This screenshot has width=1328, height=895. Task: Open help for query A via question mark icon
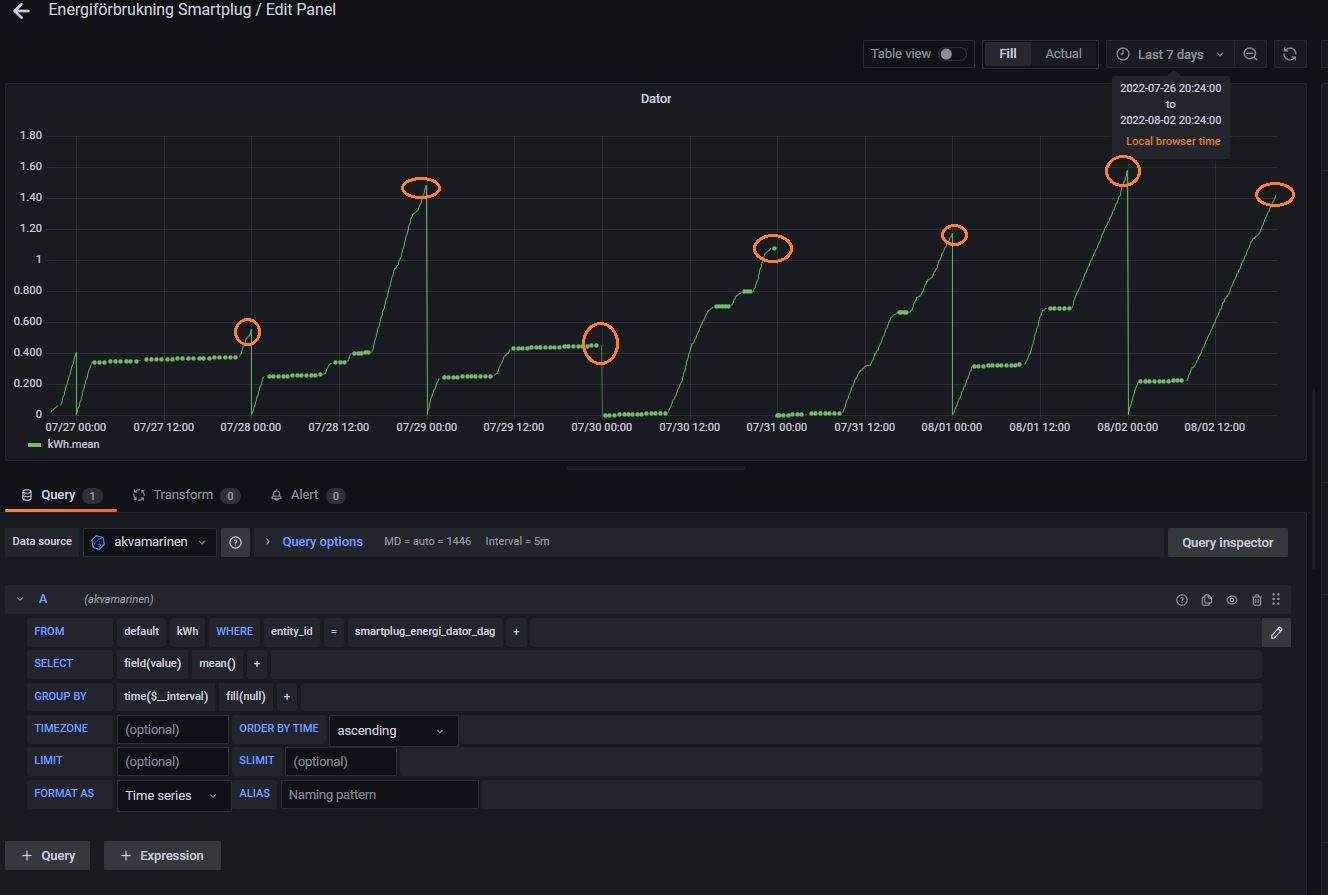click(1182, 599)
